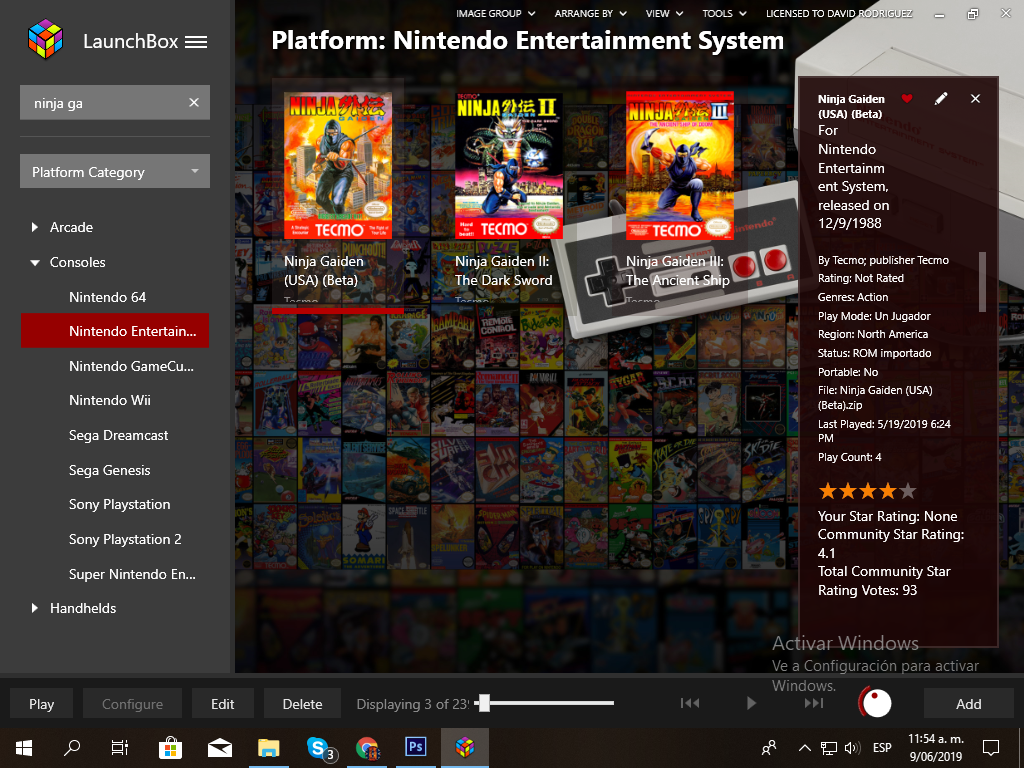Show hidden system tray icons
The height and width of the screenshot is (768, 1024).
[805, 748]
